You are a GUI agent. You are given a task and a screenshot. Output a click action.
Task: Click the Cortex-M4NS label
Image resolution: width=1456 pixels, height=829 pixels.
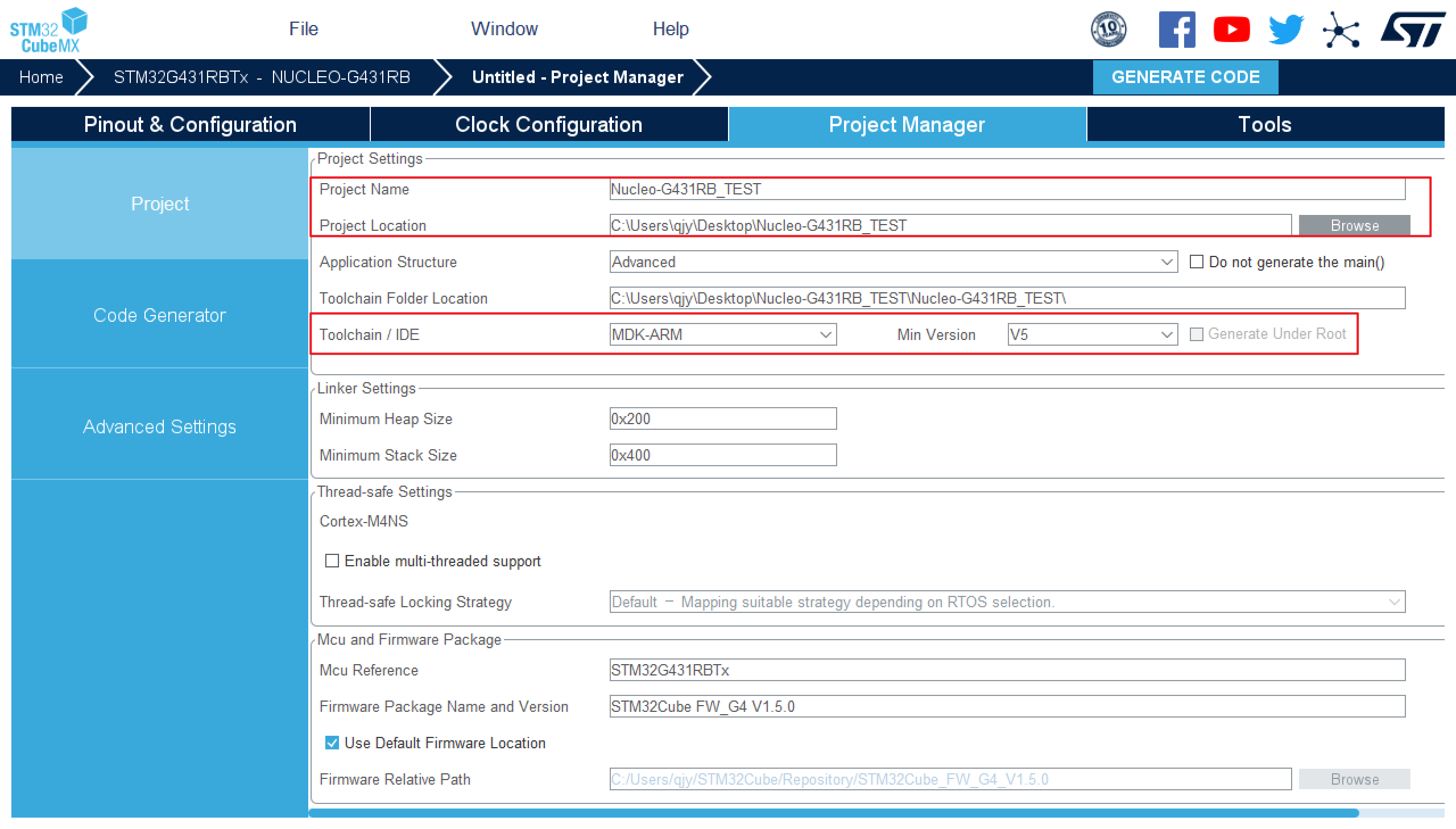click(x=363, y=521)
